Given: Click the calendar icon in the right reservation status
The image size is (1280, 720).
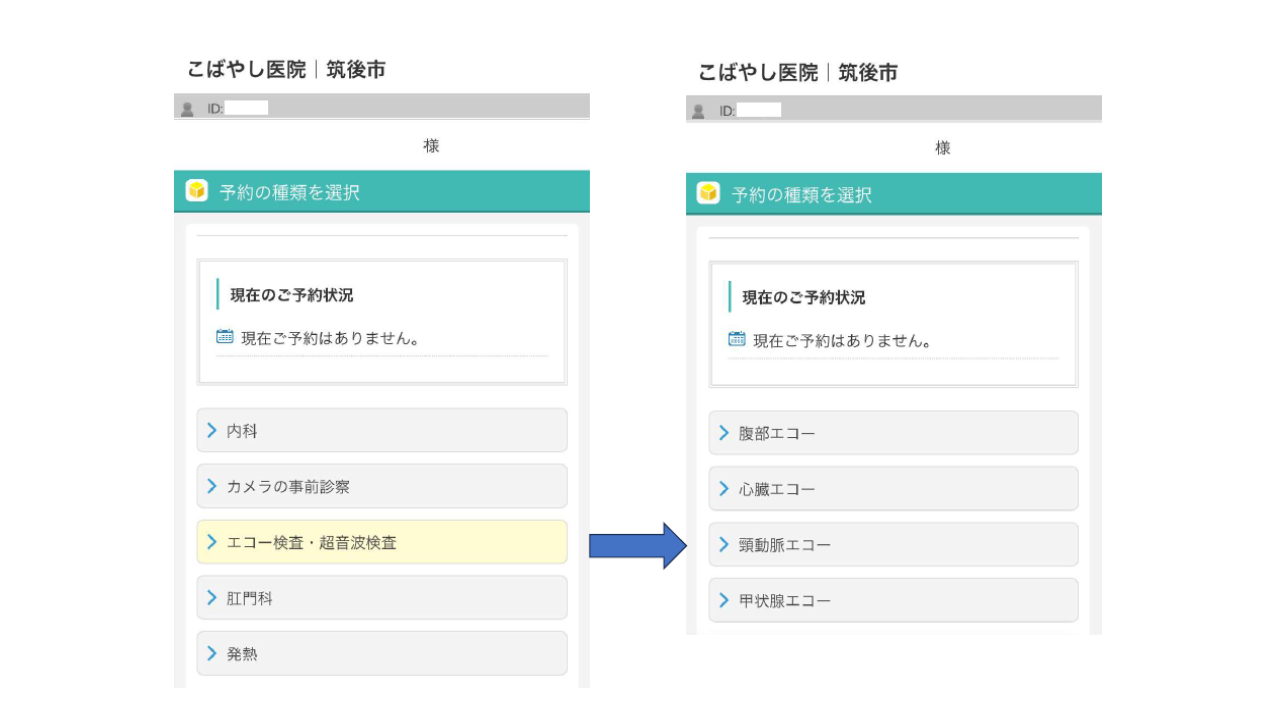Looking at the screenshot, I should 737,340.
